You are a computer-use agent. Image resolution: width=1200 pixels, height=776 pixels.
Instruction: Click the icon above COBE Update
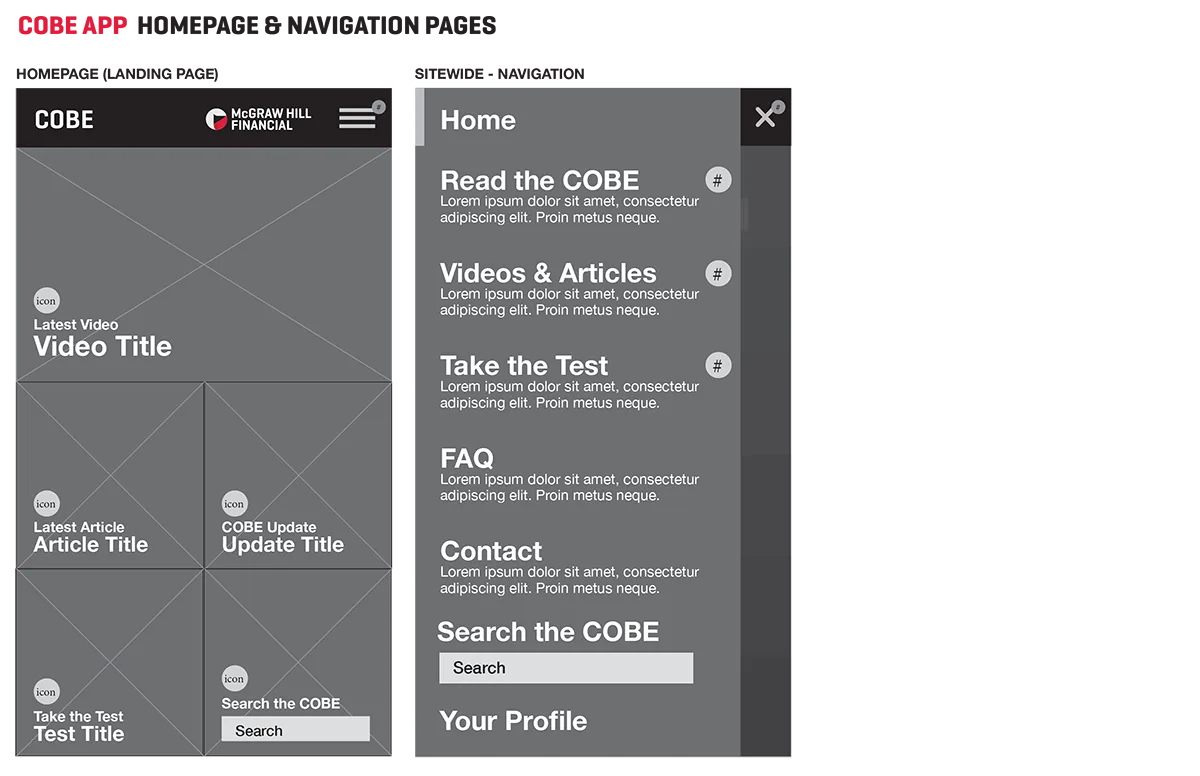(234, 504)
